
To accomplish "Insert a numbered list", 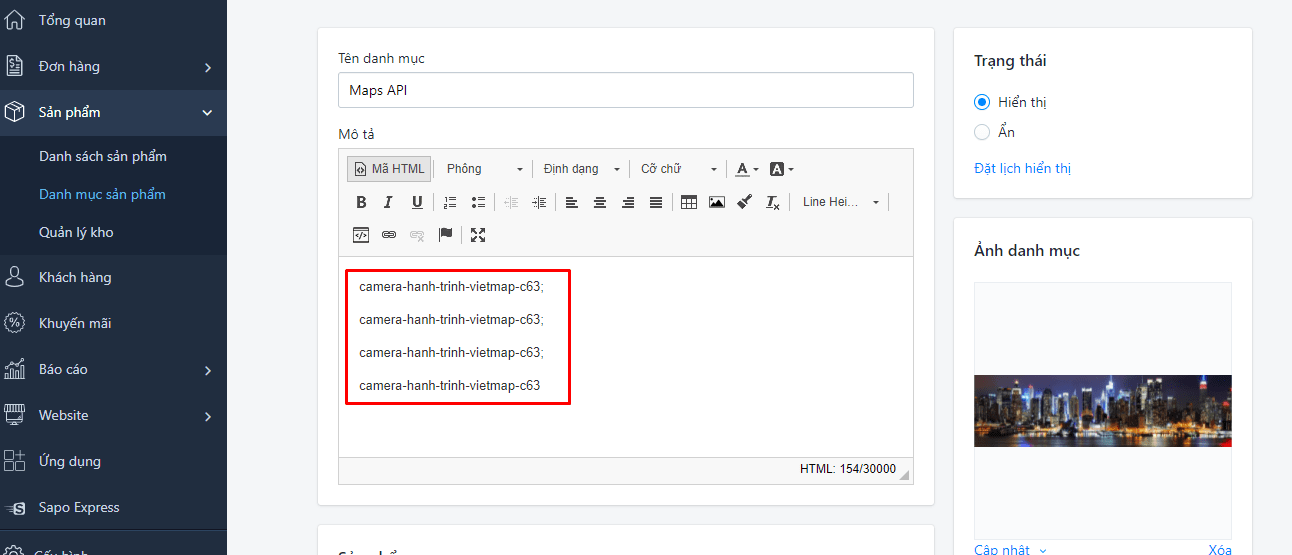I will coord(450,202).
